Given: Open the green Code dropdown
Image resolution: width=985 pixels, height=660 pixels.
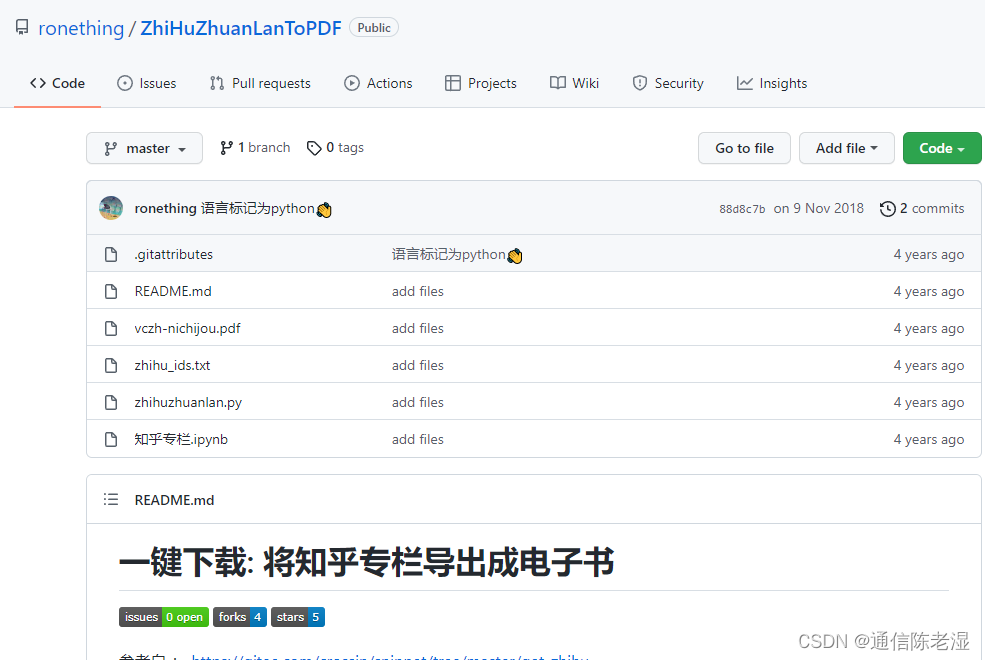Looking at the screenshot, I should (x=942, y=148).
